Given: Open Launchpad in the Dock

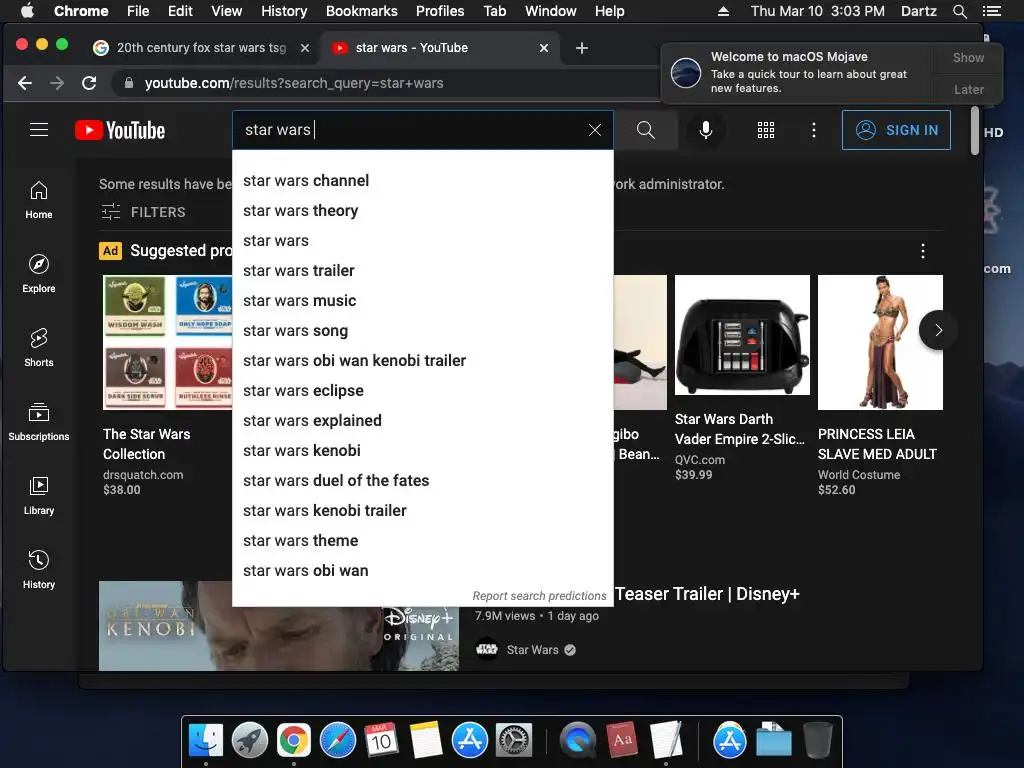Looking at the screenshot, I should (249, 741).
